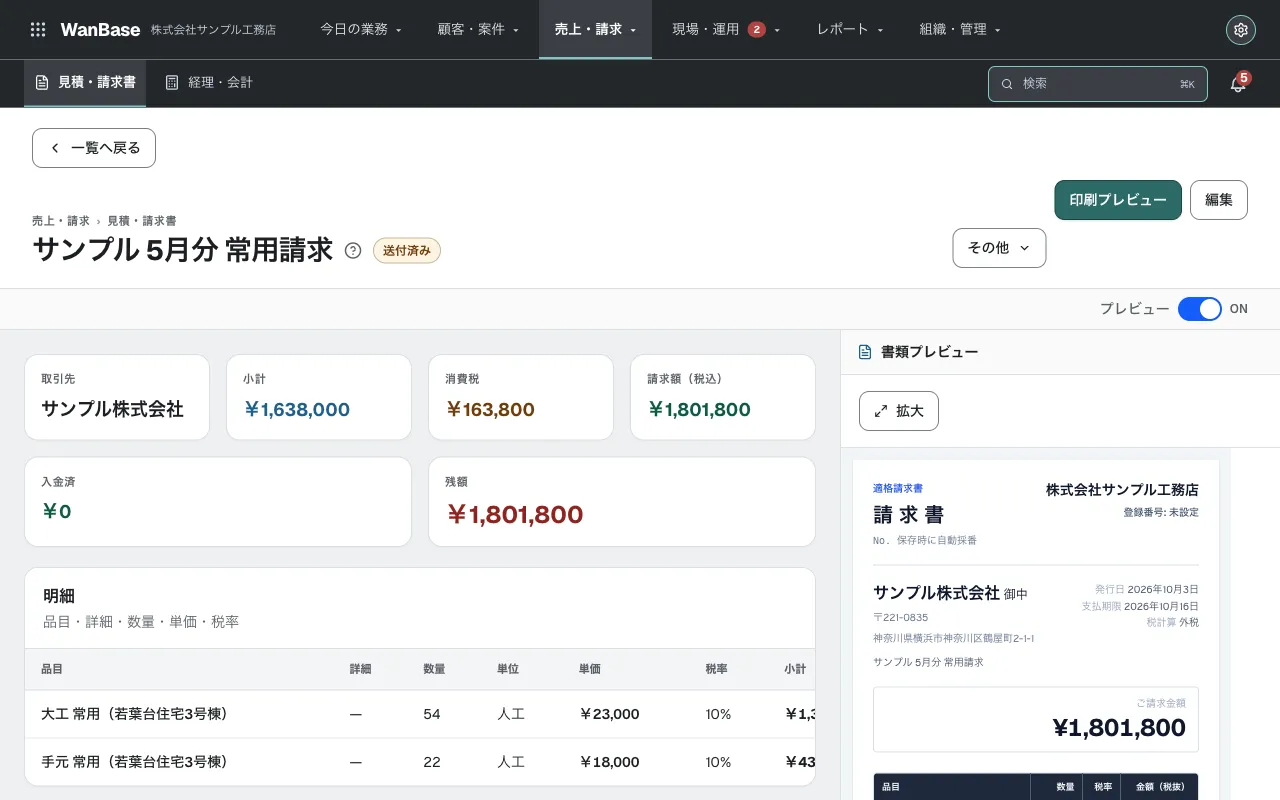Click the 取引先 サンプル株式会社 card
Screen dimensions: 1280x800
(x=117, y=397)
